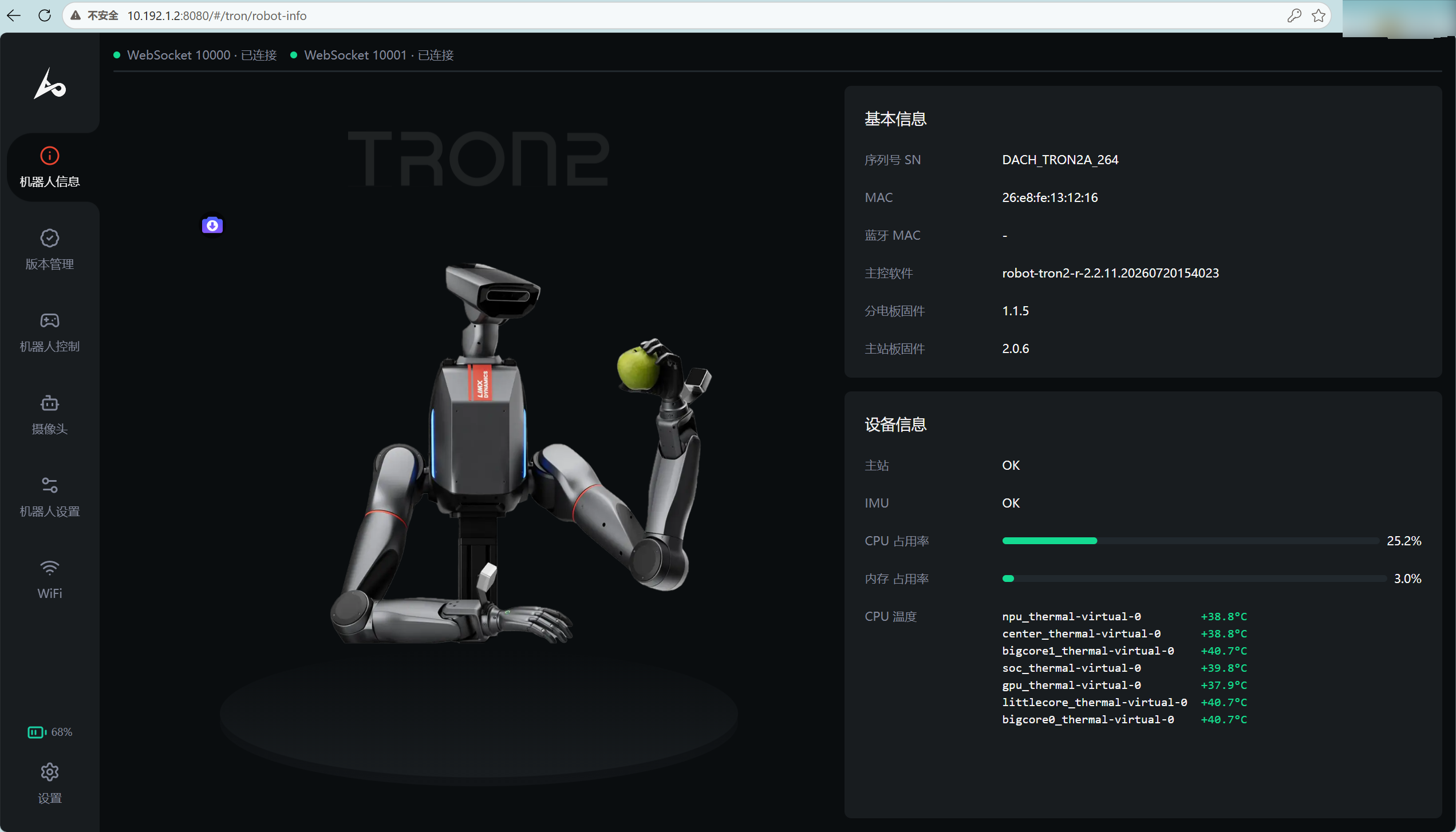Click the serial number DACH_TRON2A_264

click(1060, 160)
